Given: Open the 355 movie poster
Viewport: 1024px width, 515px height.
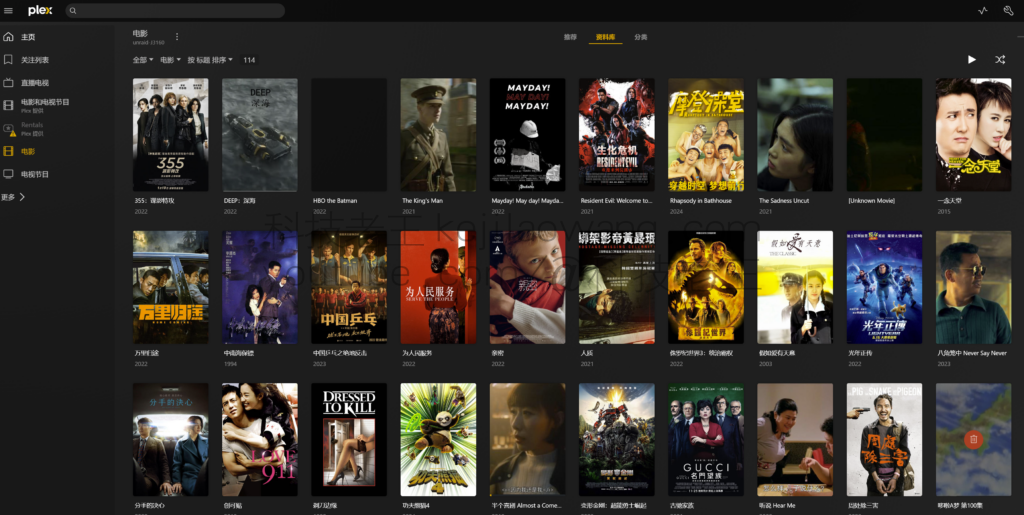Looking at the screenshot, I should pos(170,135).
